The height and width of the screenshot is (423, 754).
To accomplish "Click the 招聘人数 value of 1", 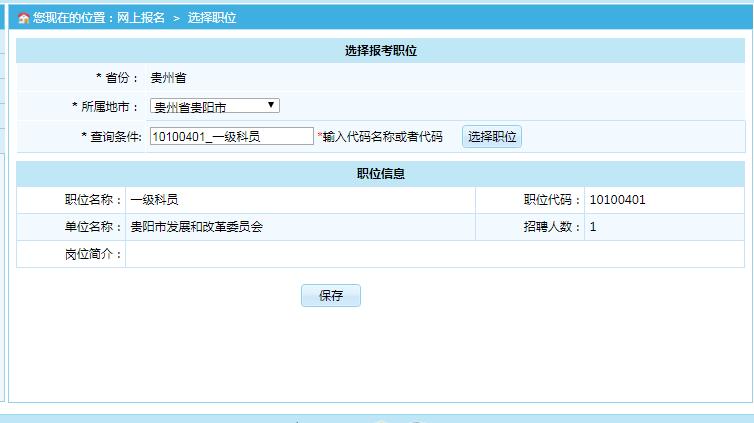I will 593,227.
